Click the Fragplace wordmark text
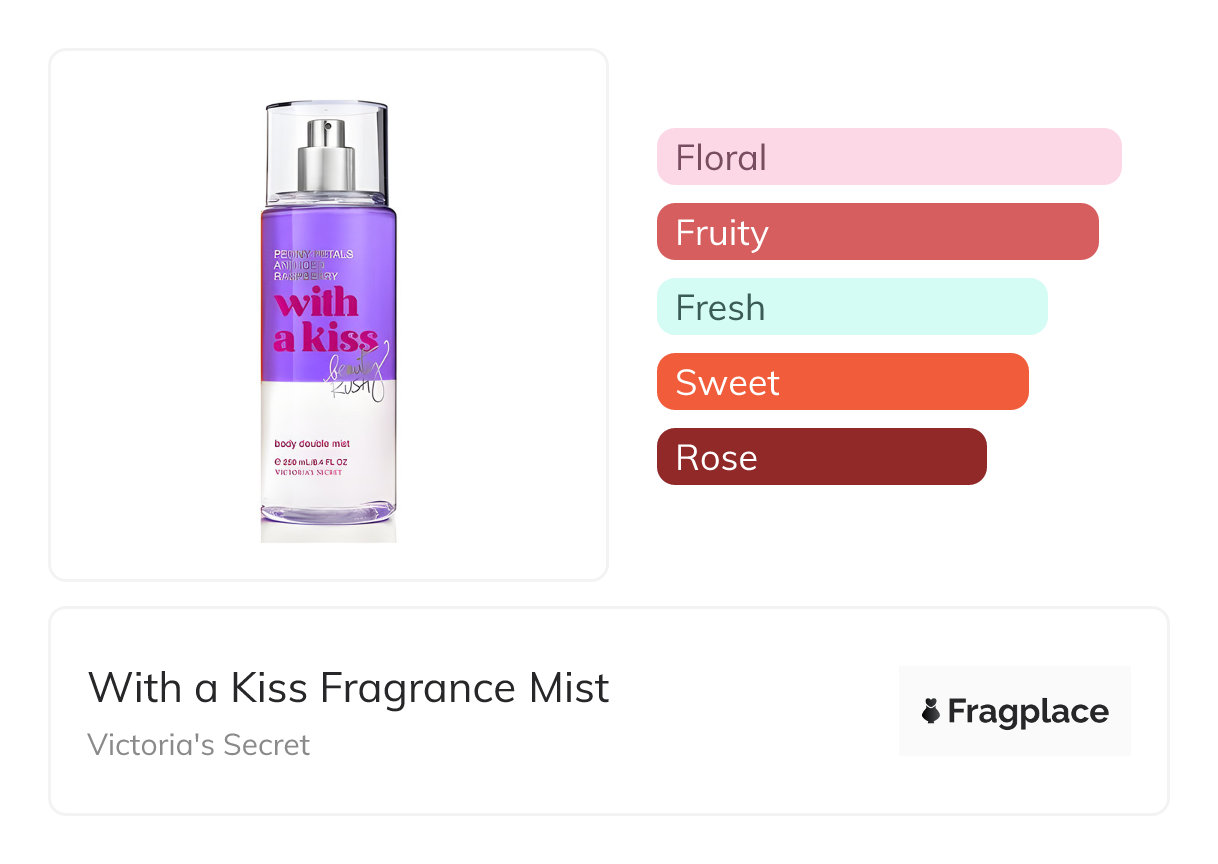 pos(1028,712)
